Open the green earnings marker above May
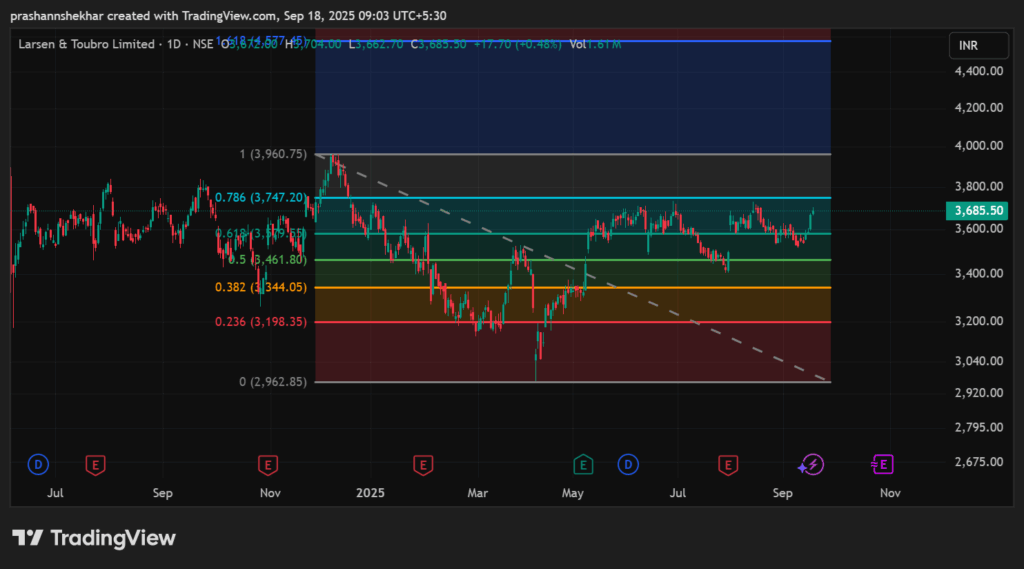 [x=581, y=464]
